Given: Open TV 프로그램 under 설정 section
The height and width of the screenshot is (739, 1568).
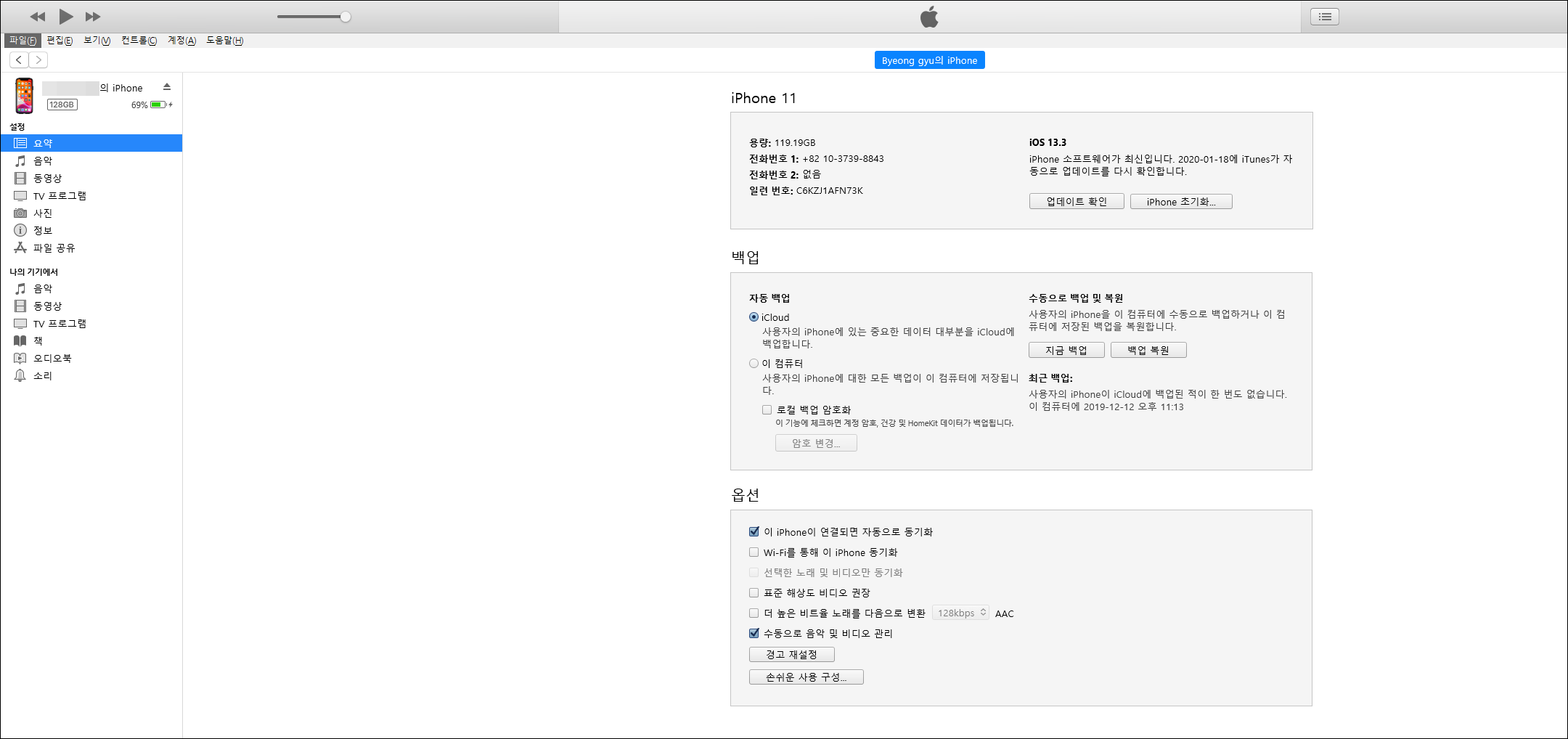Looking at the screenshot, I should 91,195.
